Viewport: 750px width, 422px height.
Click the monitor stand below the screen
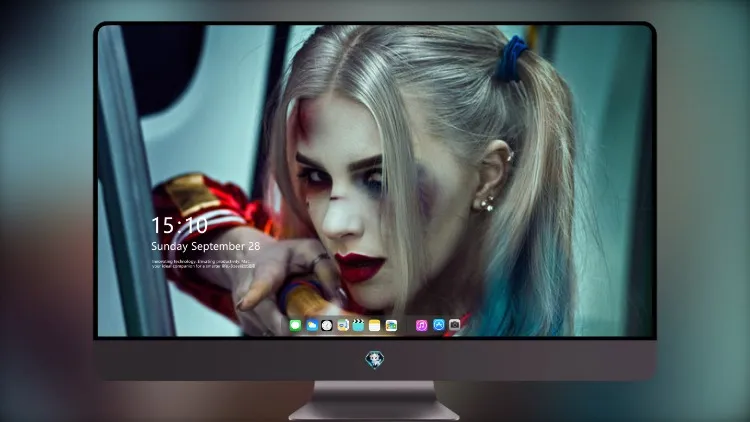pyautogui.click(x=374, y=401)
